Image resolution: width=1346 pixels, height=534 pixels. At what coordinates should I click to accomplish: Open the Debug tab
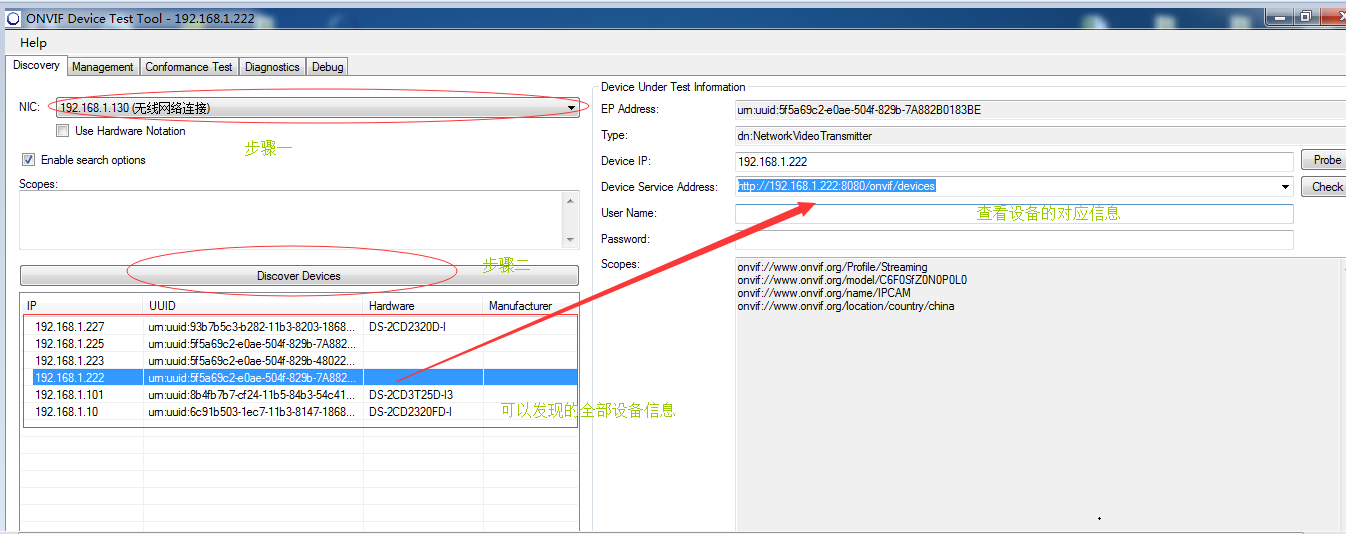click(328, 67)
